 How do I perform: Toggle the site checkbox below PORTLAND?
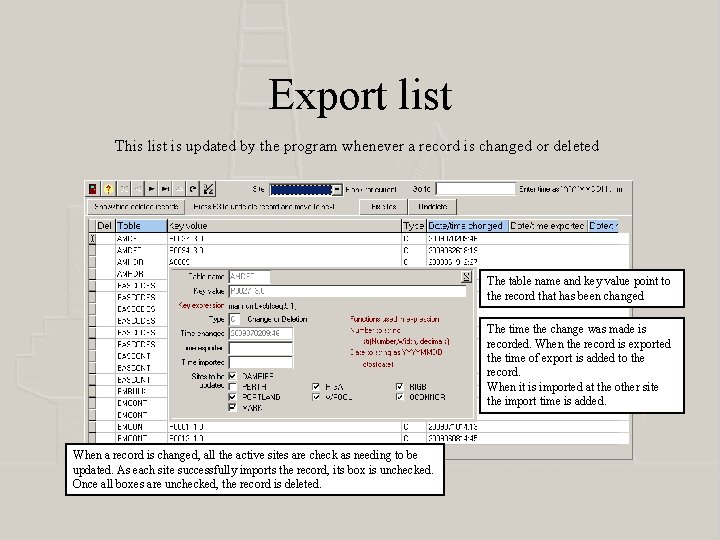pos(232,407)
